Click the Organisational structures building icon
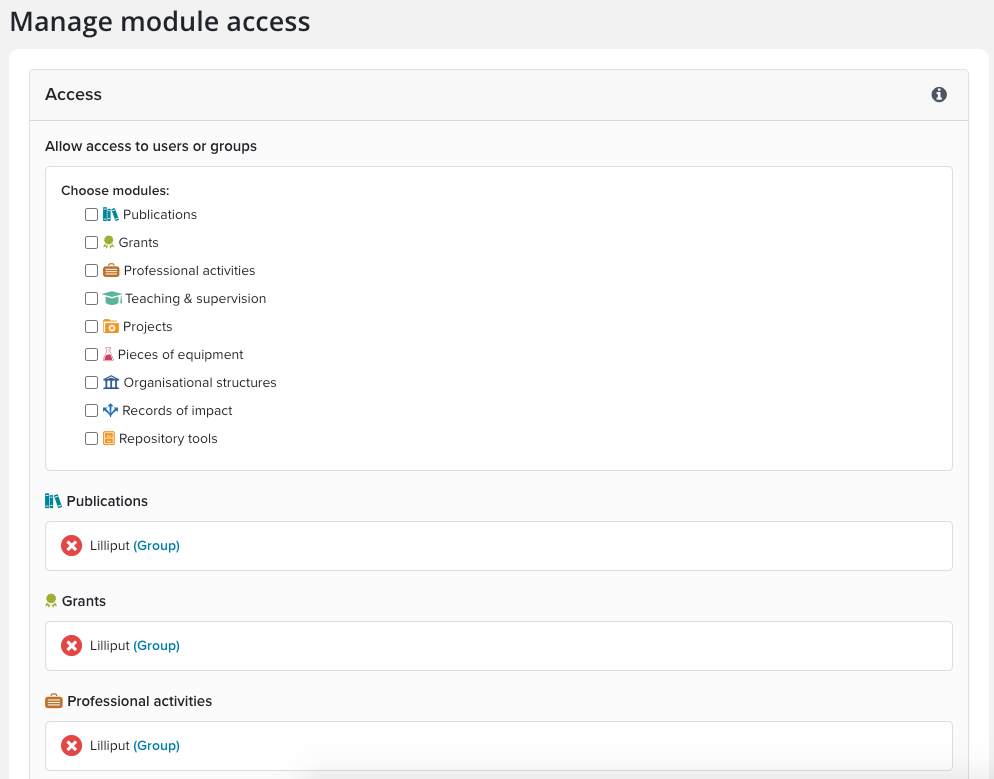994x779 pixels. click(111, 383)
